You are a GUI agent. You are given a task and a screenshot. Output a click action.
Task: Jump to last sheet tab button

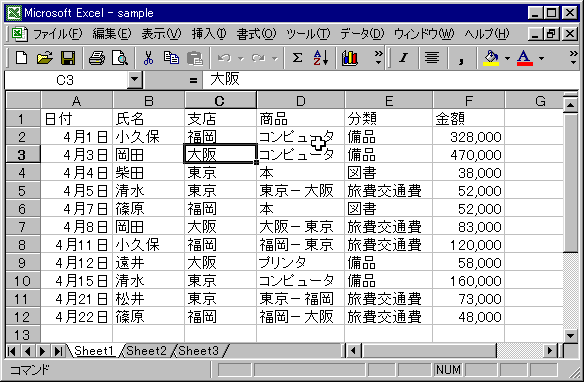tap(58, 351)
